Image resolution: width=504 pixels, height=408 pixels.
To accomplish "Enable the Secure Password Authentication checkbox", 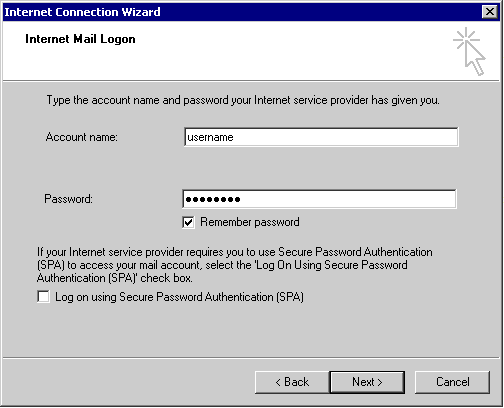I will [43, 297].
